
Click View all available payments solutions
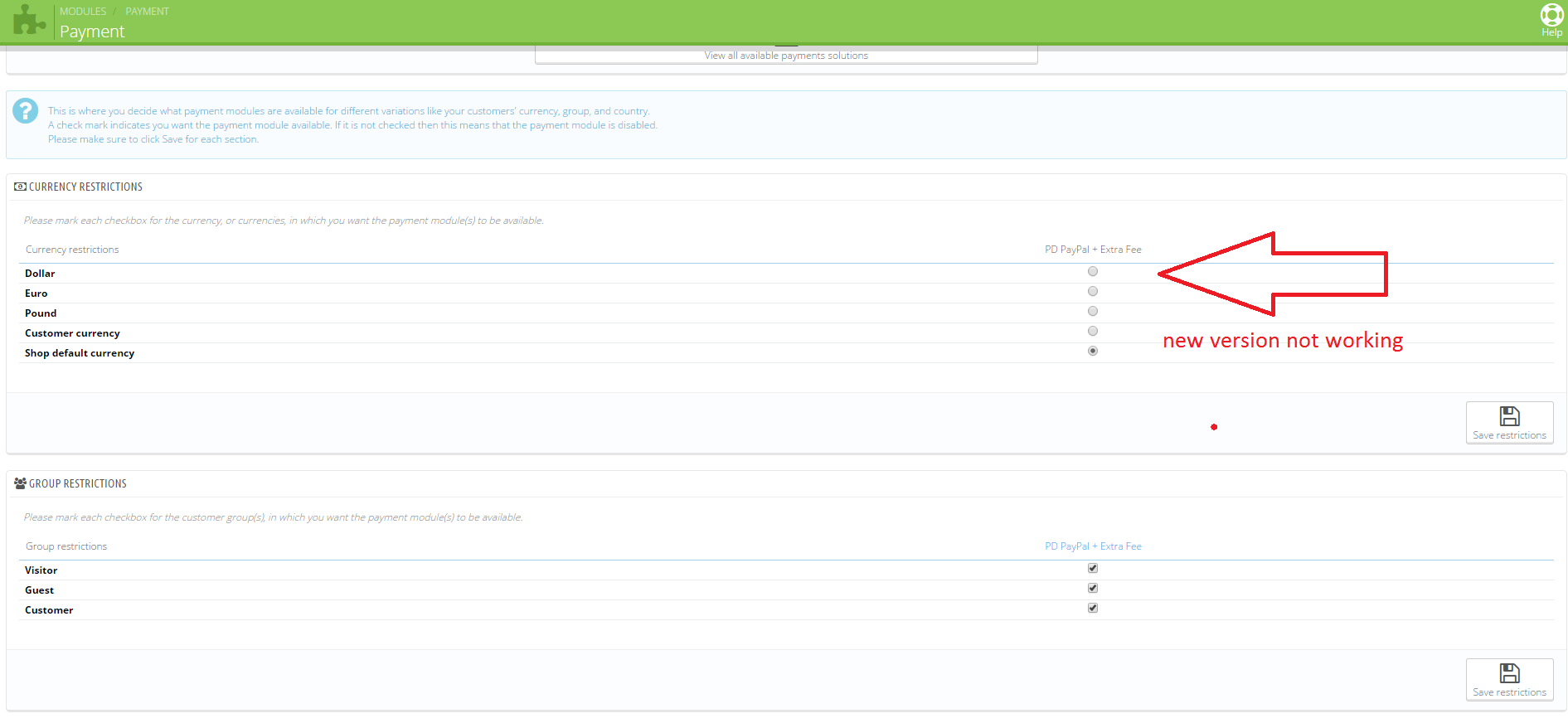786,56
